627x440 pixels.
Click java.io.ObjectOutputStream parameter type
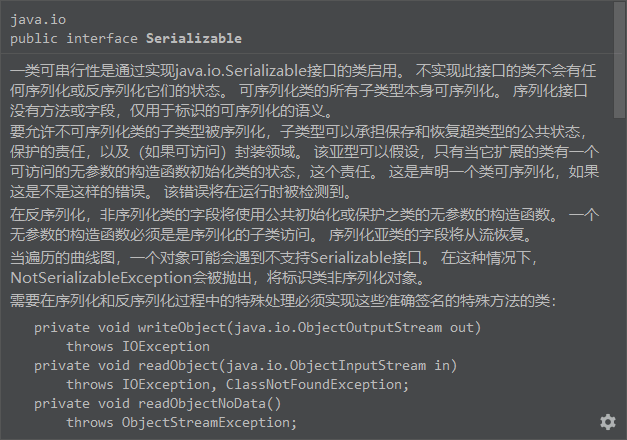click(x=338, y=328)
